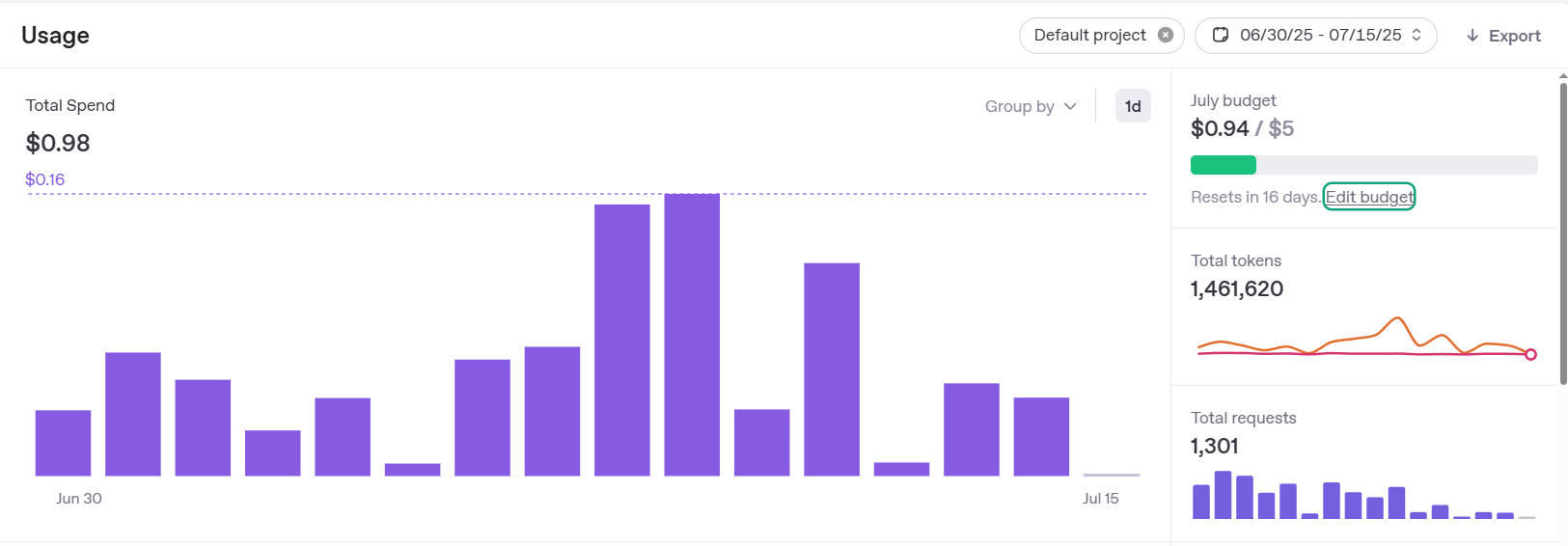Click the calendar icon in the date range picker
The width and height of the screenshot is (1568, 546).
coord(1221,35)
